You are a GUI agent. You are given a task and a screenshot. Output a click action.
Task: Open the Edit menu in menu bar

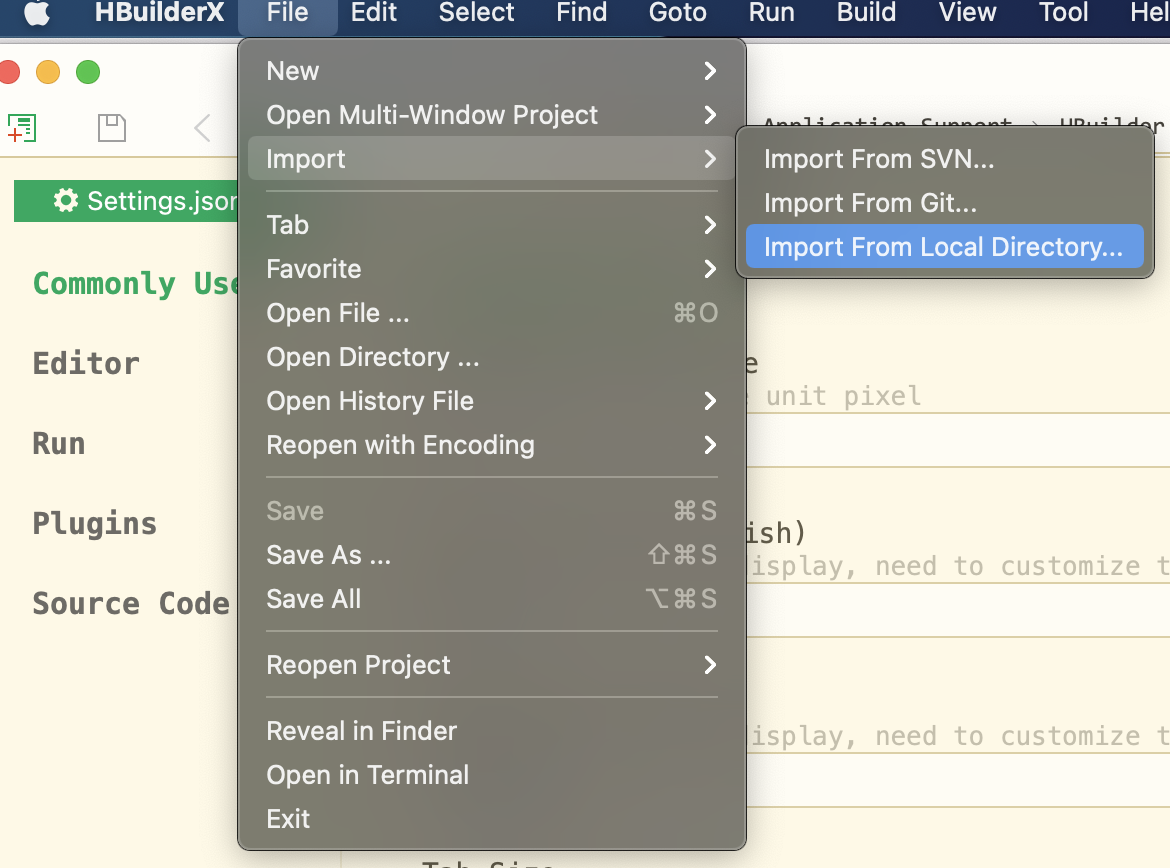373,13
